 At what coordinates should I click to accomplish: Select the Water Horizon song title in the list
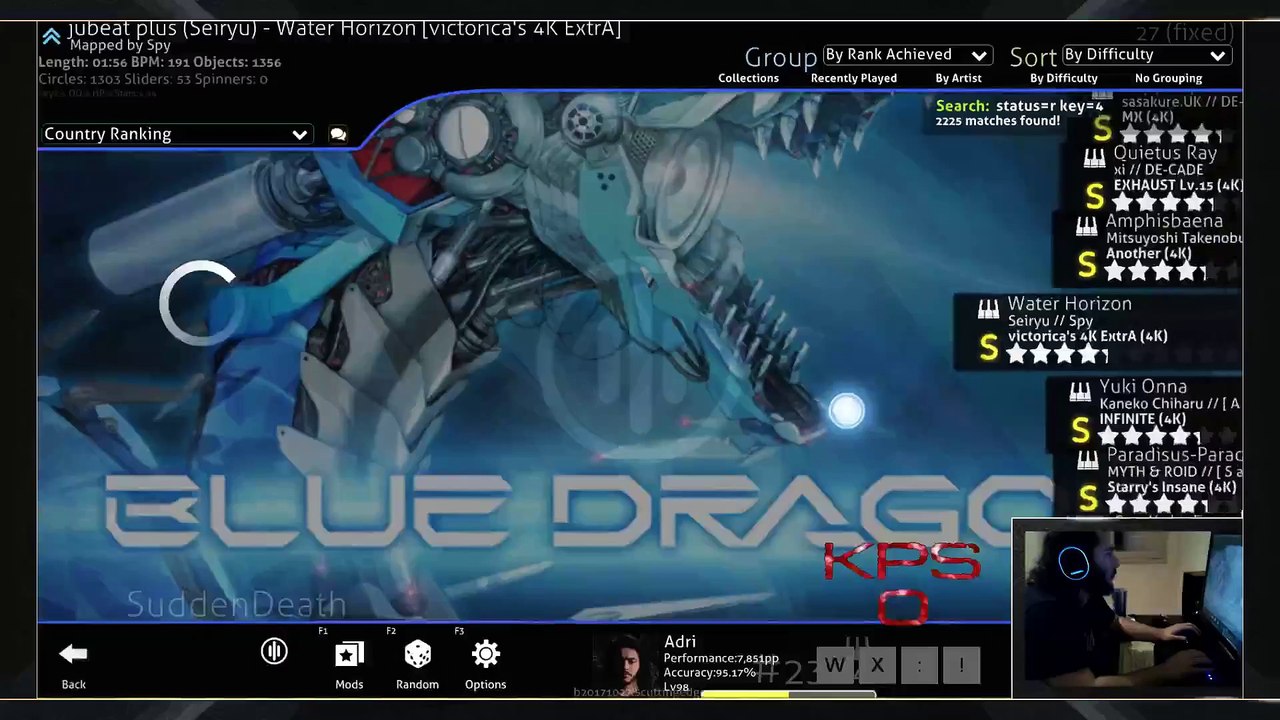[x=1069, y=304]
